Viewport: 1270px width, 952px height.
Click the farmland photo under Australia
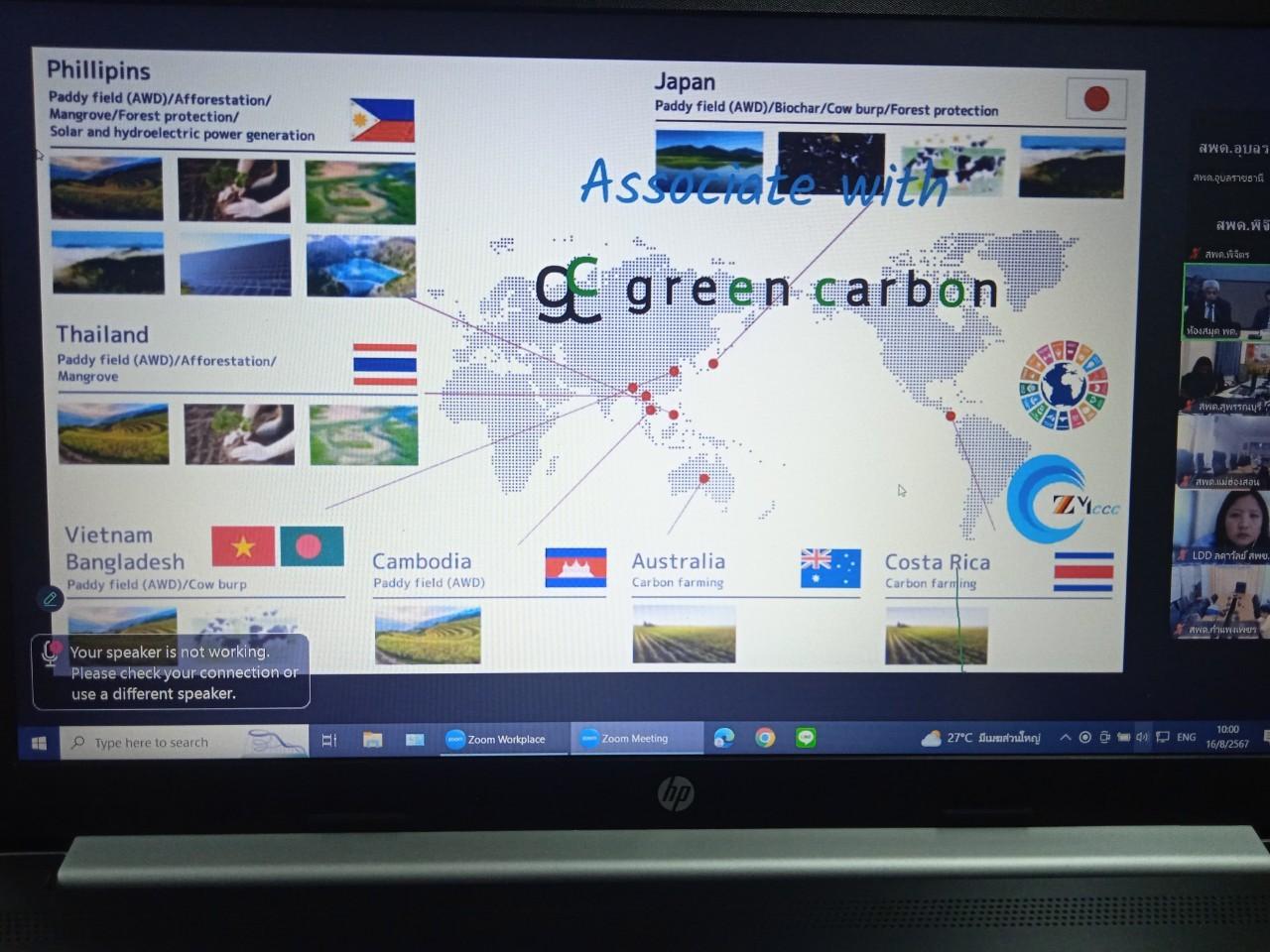(684, 635)
